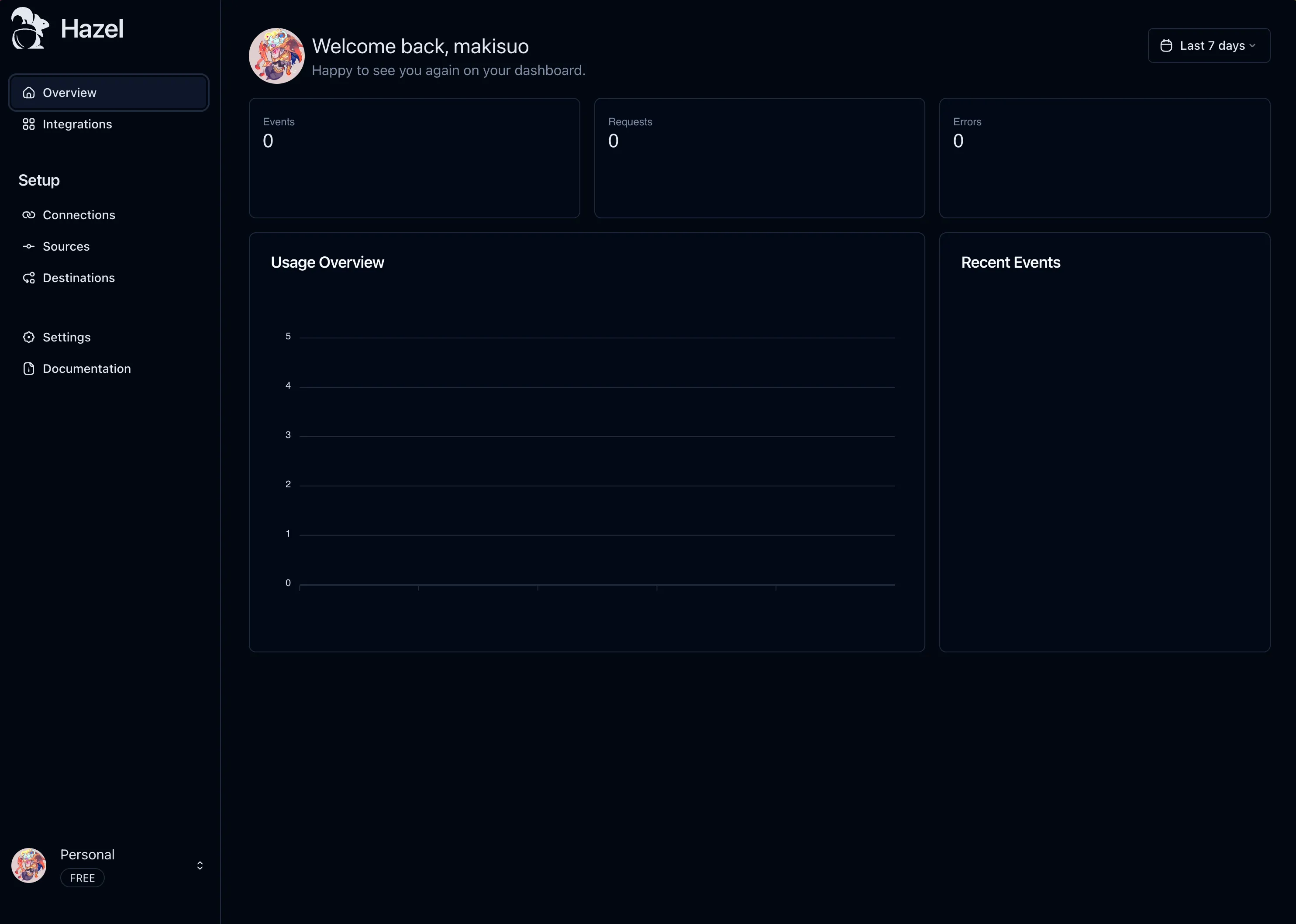The image size is (1296, 924).
Task: Click the Sources node icon
Action: point(28,246)
